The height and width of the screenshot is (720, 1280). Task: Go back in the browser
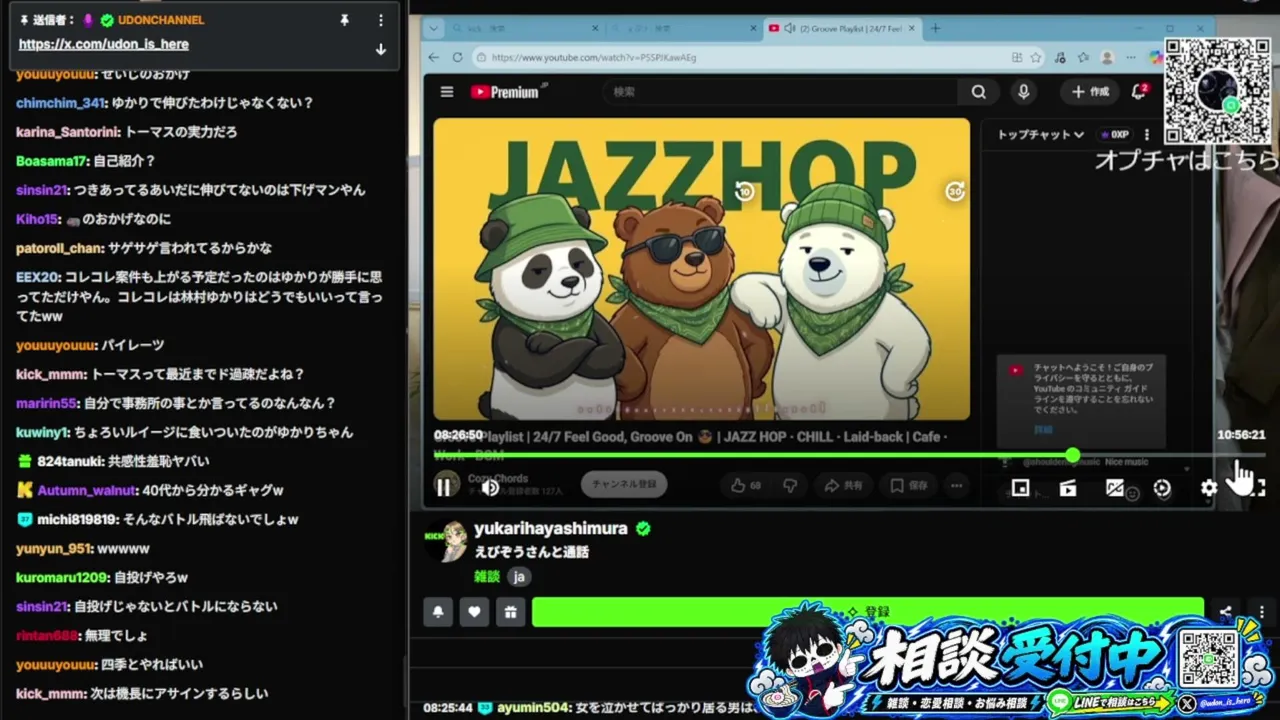click(433, 57)
